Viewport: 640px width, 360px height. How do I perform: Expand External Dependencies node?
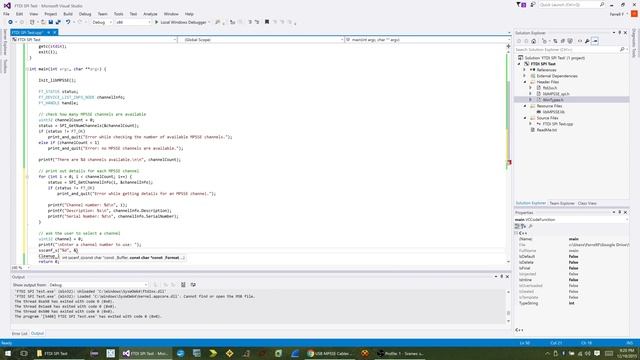pyautogui.click(x=525, y=76)
